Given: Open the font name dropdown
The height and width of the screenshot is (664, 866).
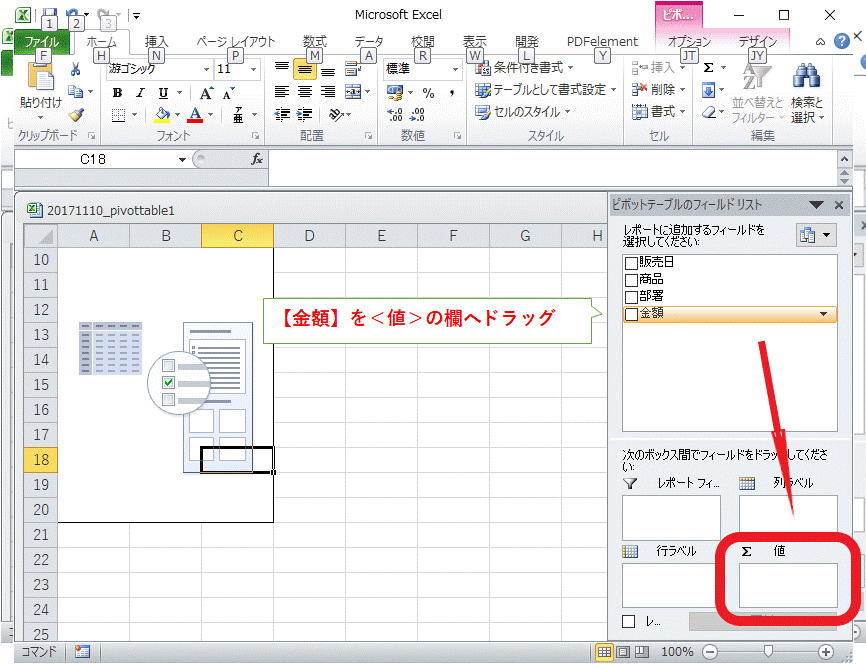Looking at the screenshot, I should [205, 69].
